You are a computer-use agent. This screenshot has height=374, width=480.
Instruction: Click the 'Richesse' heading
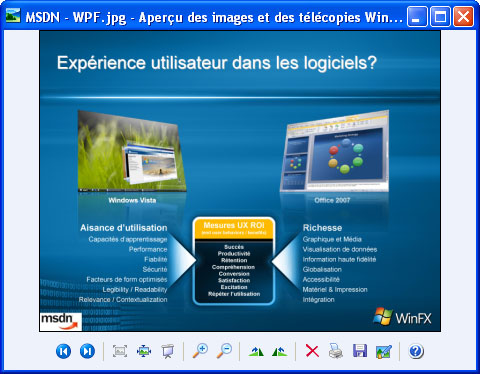coord(322,228)
